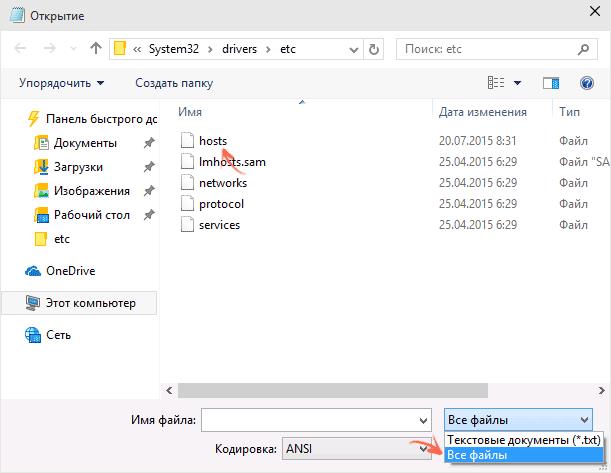Refresh the etc folder view

374,48
